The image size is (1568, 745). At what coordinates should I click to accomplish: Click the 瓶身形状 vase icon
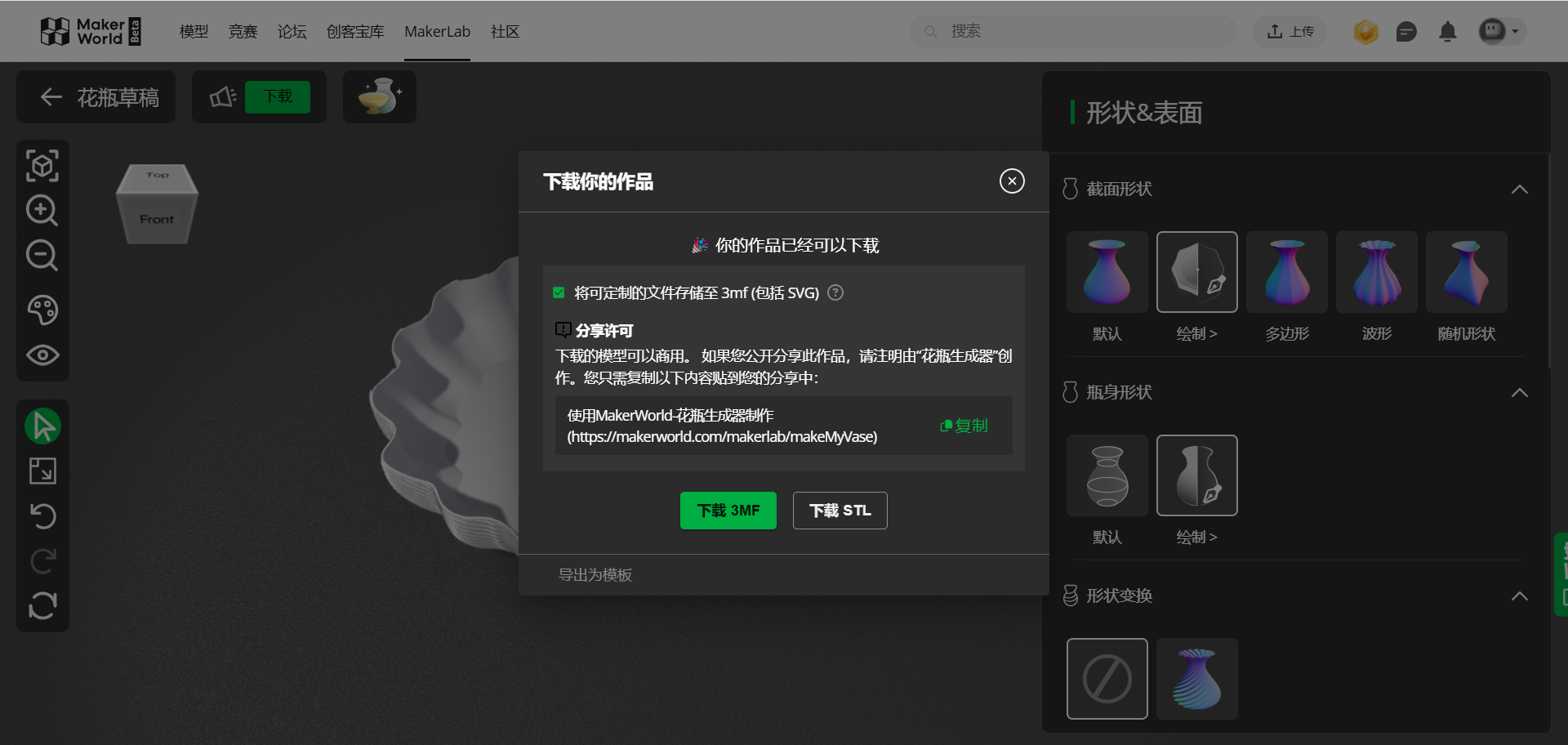click(1070, 392)
